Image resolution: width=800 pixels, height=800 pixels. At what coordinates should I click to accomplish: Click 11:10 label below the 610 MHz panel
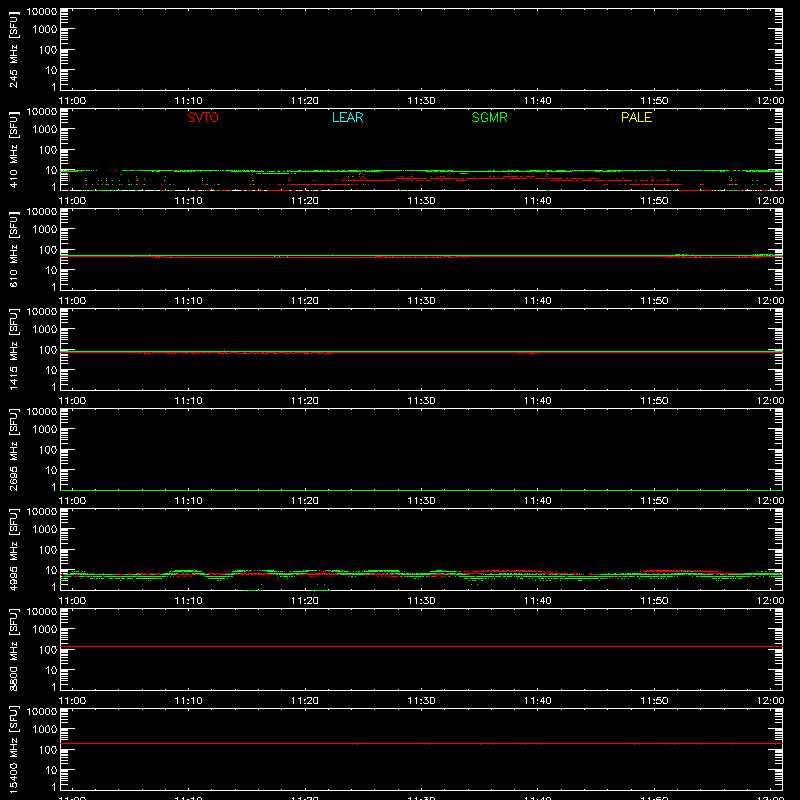189,301
